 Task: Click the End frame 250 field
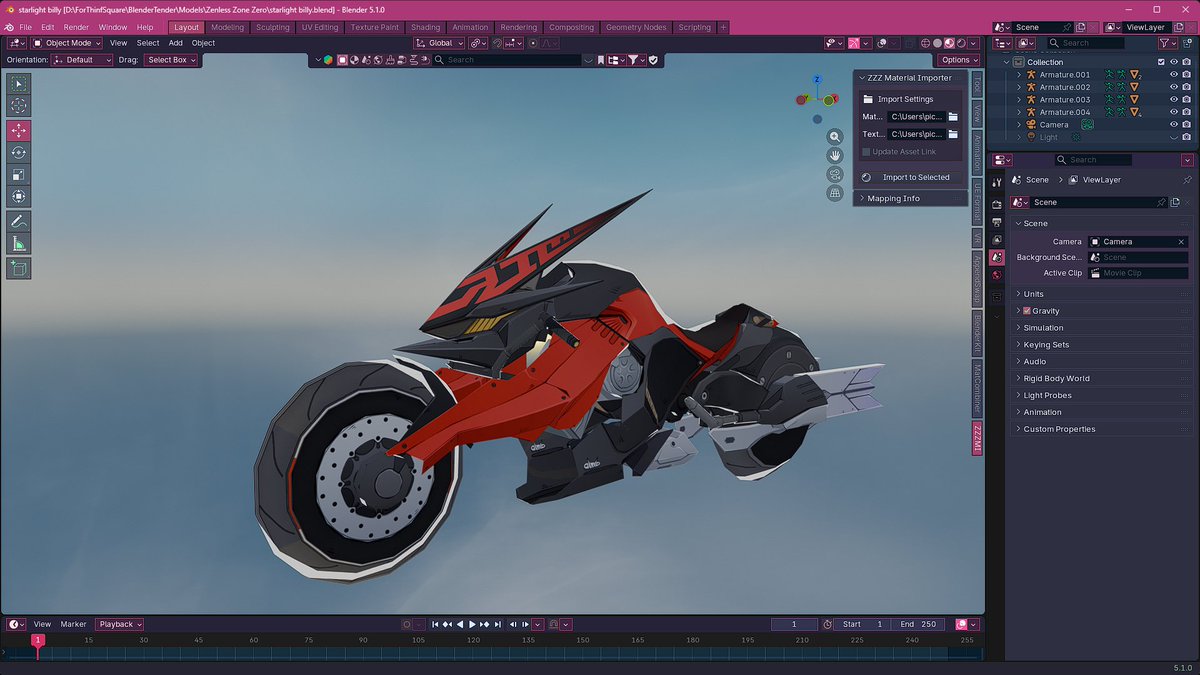click(918, 624)
